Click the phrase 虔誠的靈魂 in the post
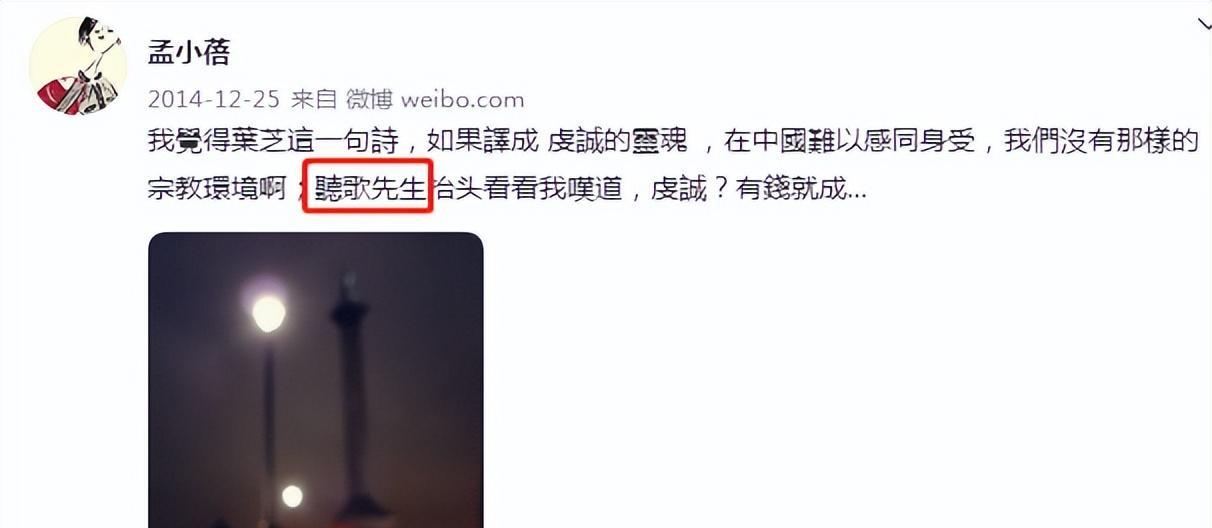Viewport: 1212px width, 528px height. (619, 140)
